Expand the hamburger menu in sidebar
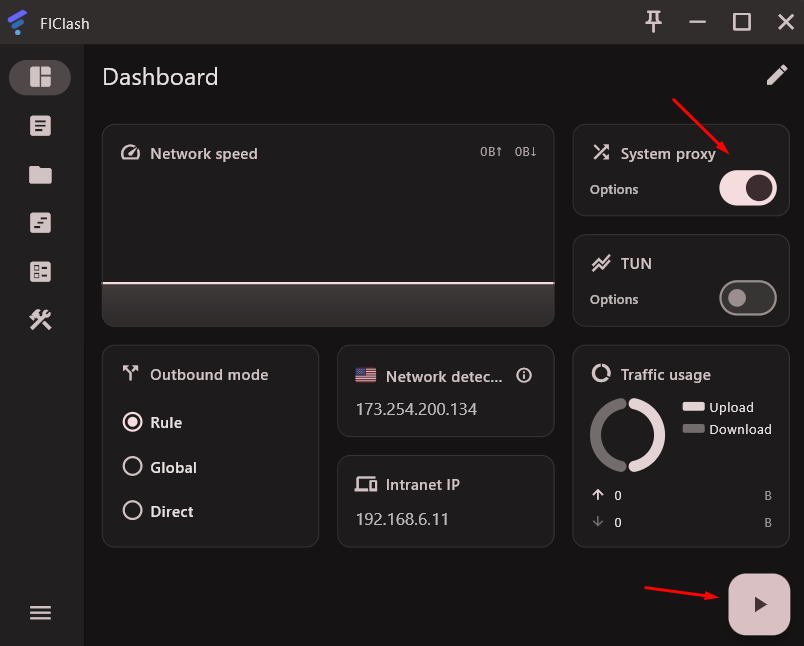Screen dimensions: 804x646 [40, 613]
